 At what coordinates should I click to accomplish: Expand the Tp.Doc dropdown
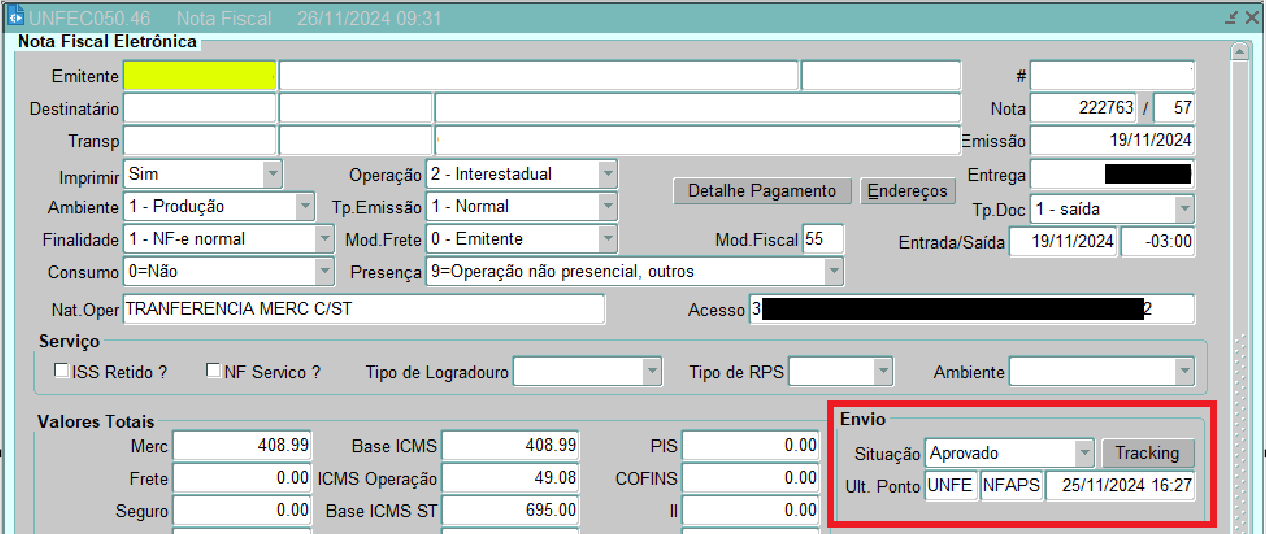tap(1184, 209)
